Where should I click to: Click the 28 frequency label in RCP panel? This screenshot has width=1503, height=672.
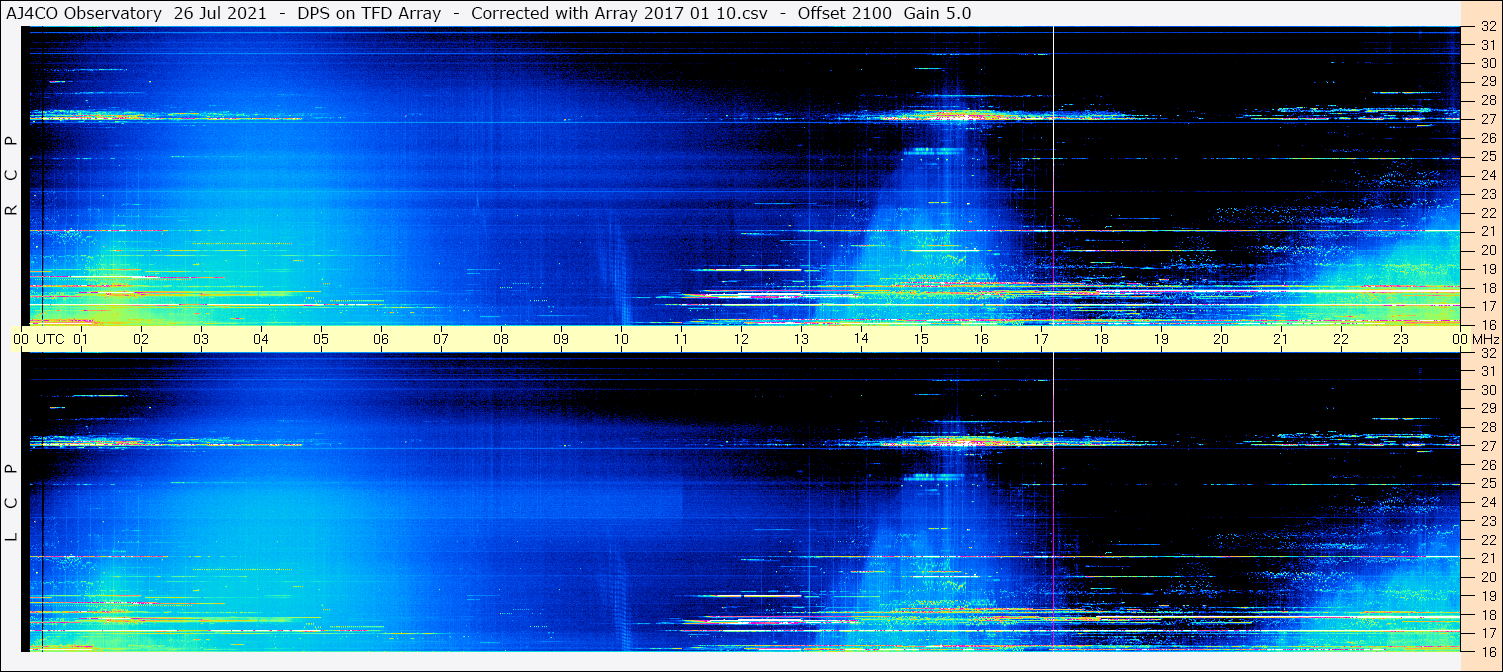[x=1487, y=100]
